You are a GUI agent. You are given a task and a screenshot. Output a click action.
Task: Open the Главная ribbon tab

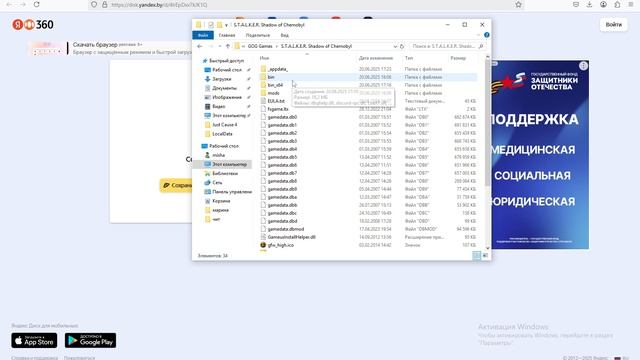point(227,36)
